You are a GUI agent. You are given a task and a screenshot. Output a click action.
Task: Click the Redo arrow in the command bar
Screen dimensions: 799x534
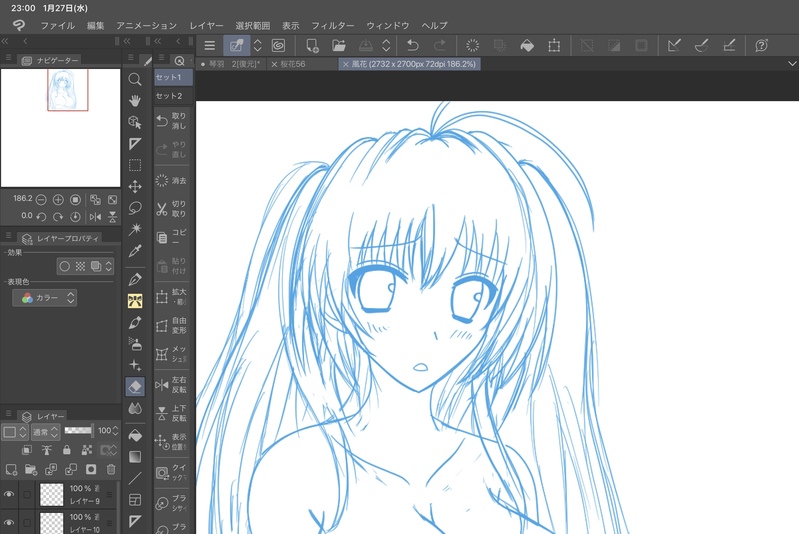click(439, 45)
